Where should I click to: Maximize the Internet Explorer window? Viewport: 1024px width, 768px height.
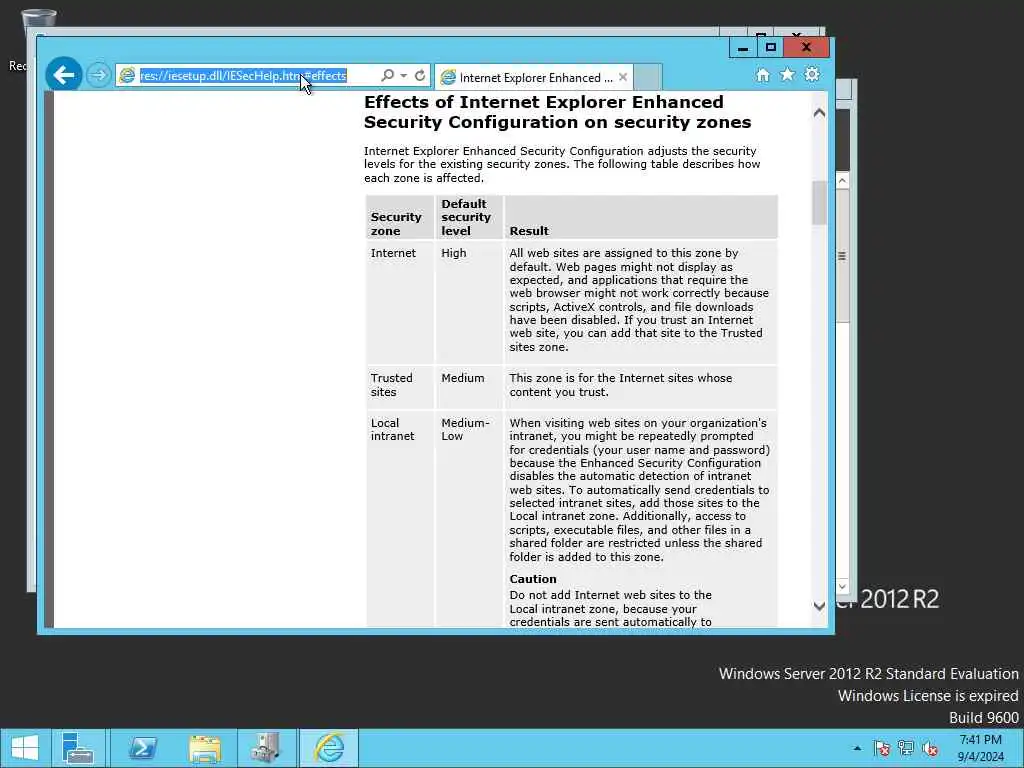[x=770, y=48]
